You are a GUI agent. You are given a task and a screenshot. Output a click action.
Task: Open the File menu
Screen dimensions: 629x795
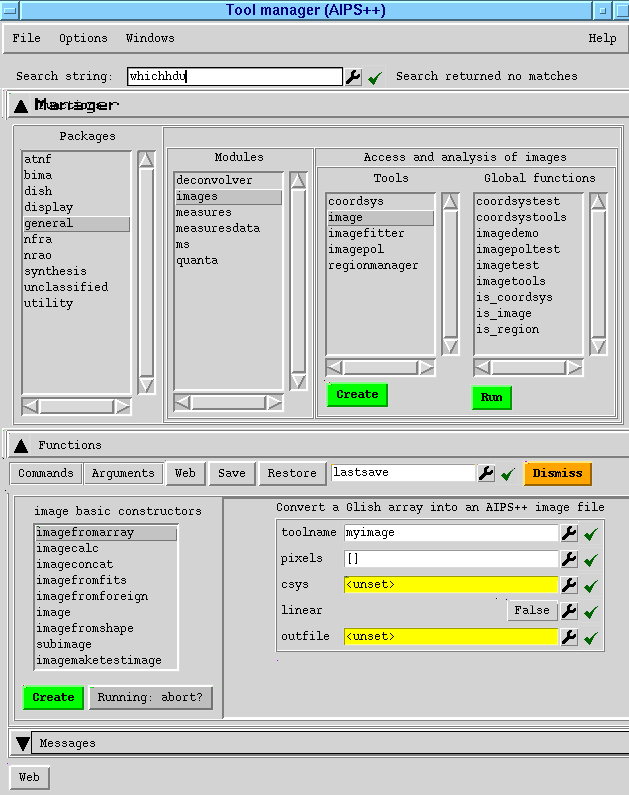[26, 39]
